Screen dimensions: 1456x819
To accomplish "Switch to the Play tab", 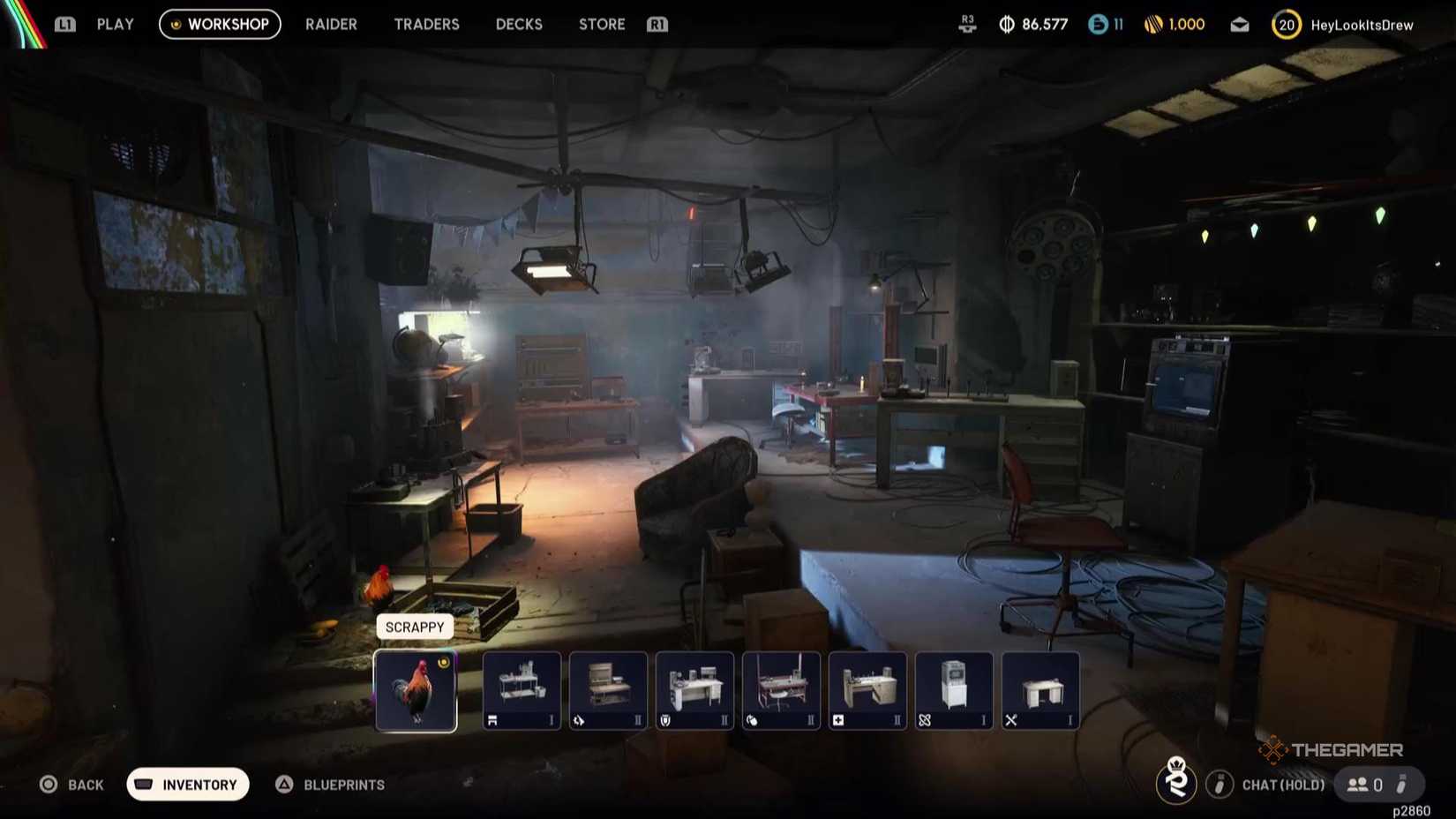I will coord(116,25).
